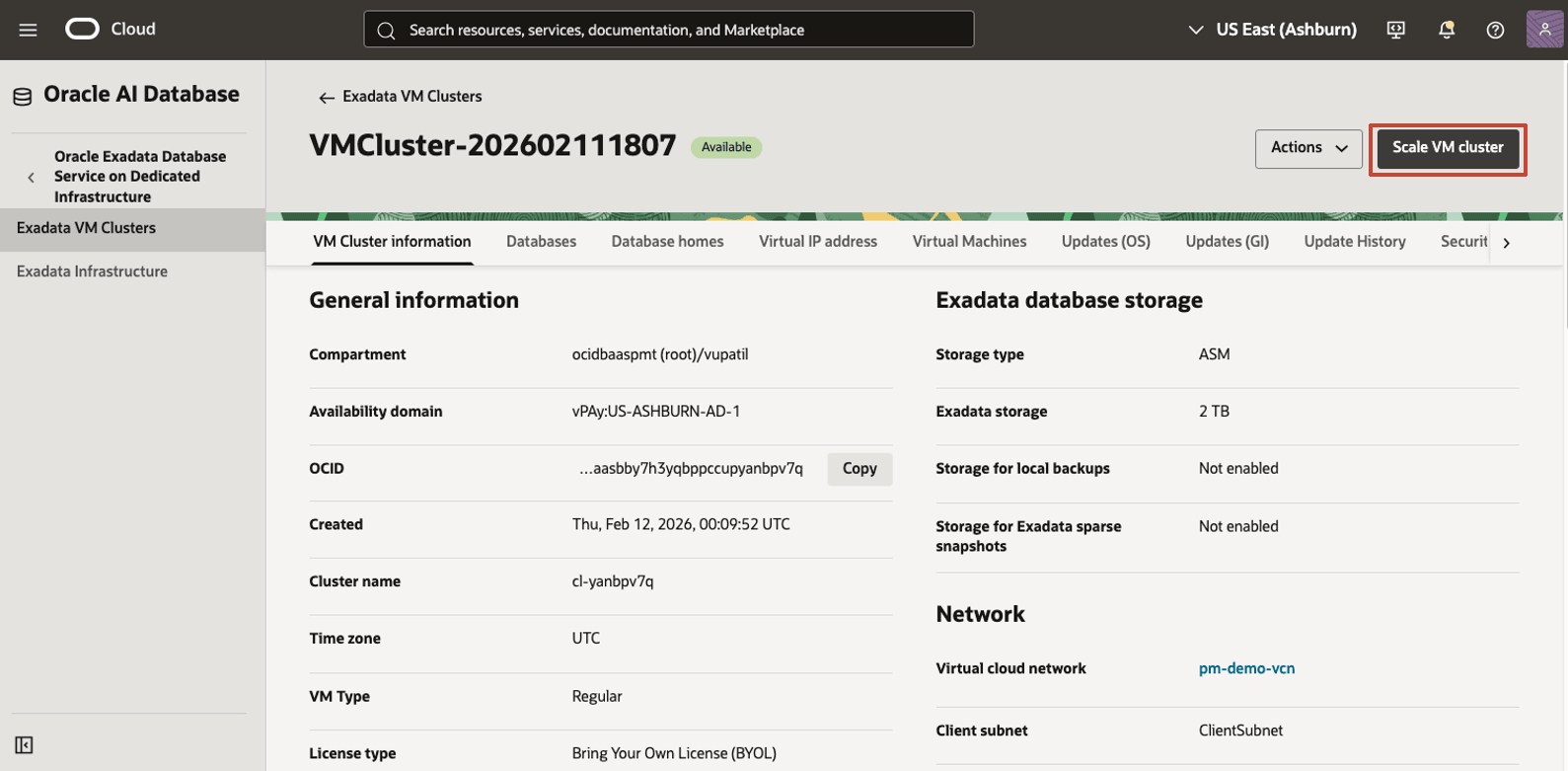Open the help question mark menu
Viewport: 1568px width, 771px height.
coord(1495,30)
